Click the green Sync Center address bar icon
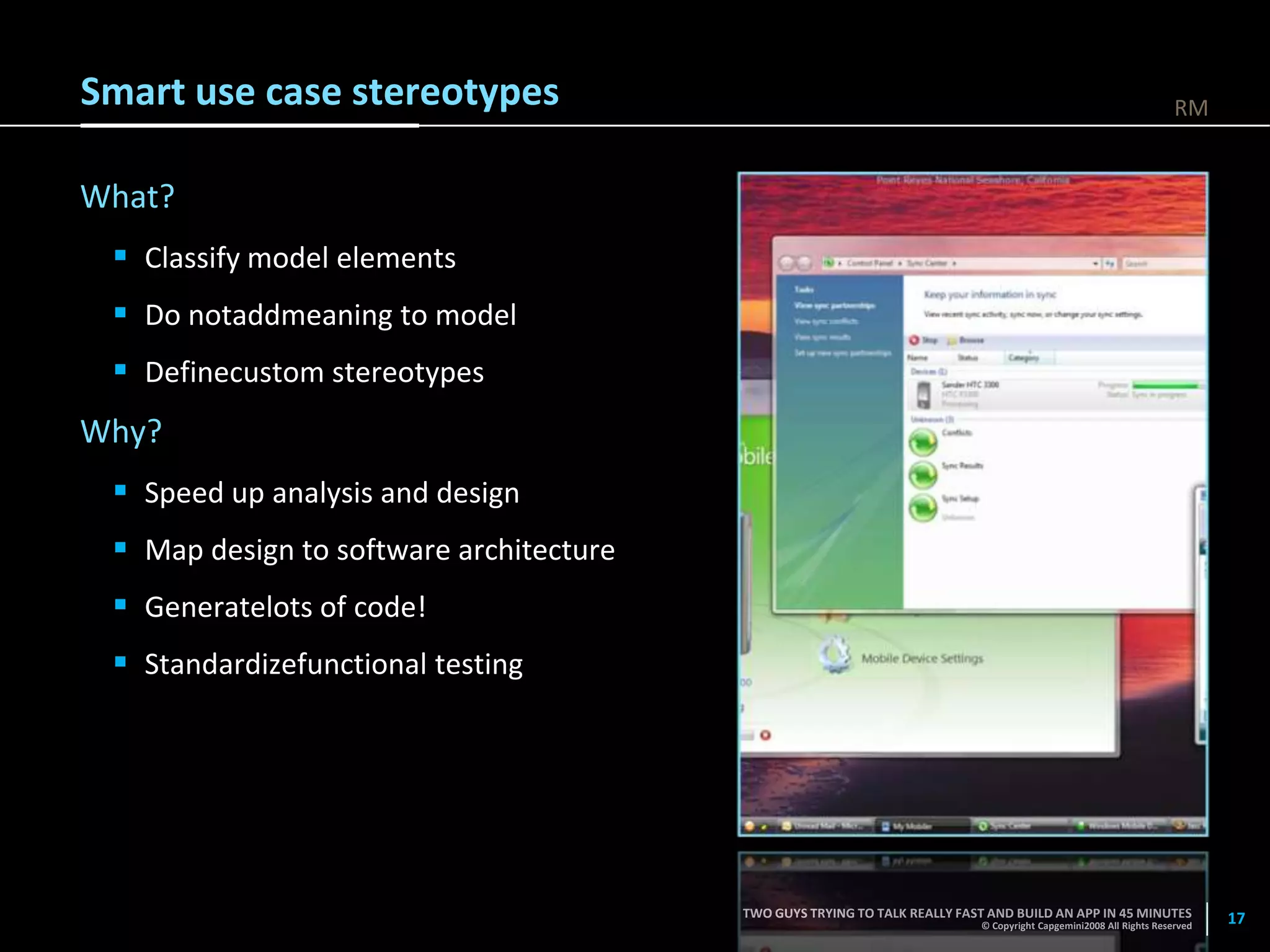This screenshot has height=952, width=1270. [x=828, y=263]
